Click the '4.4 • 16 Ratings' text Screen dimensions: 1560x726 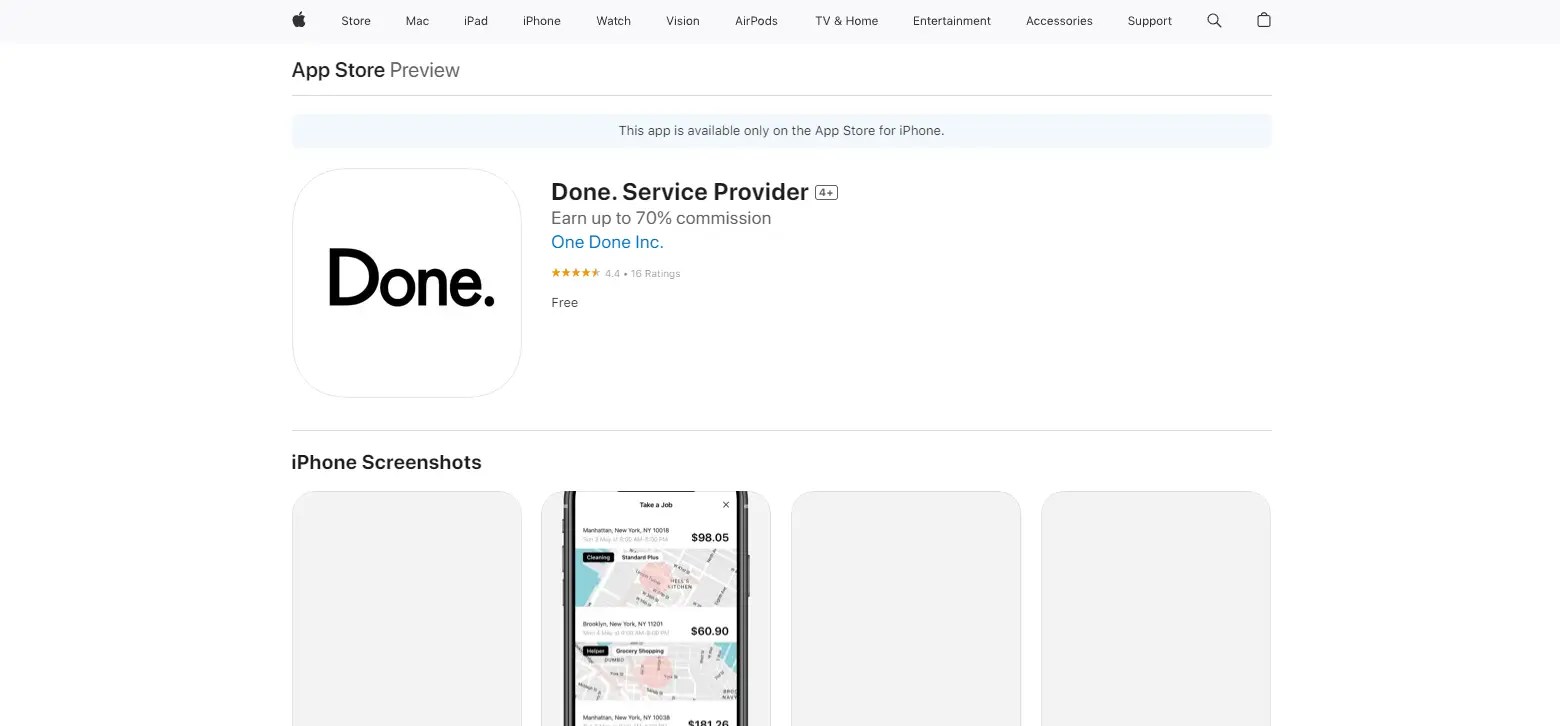click(642, 273)
